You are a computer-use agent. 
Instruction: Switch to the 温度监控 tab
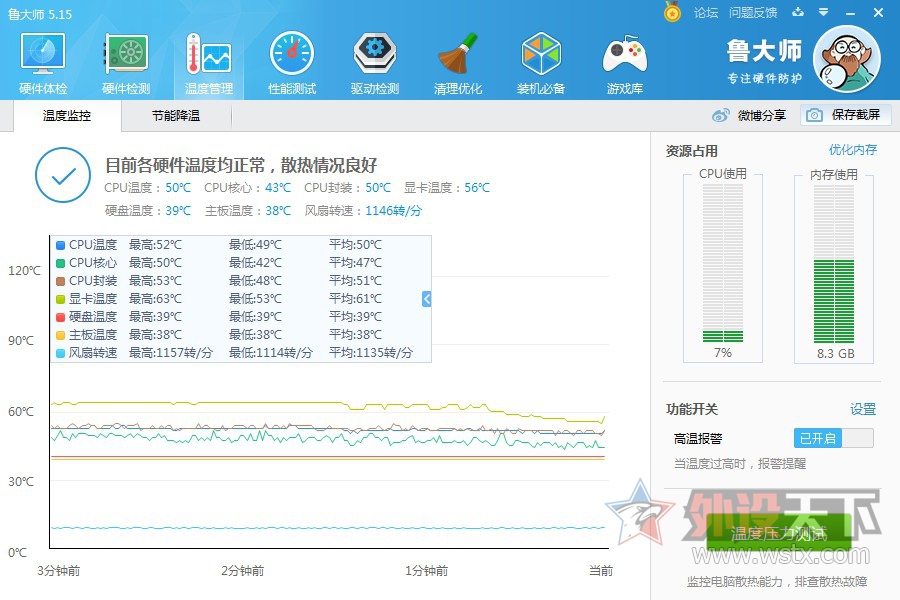tap(67, 116)
